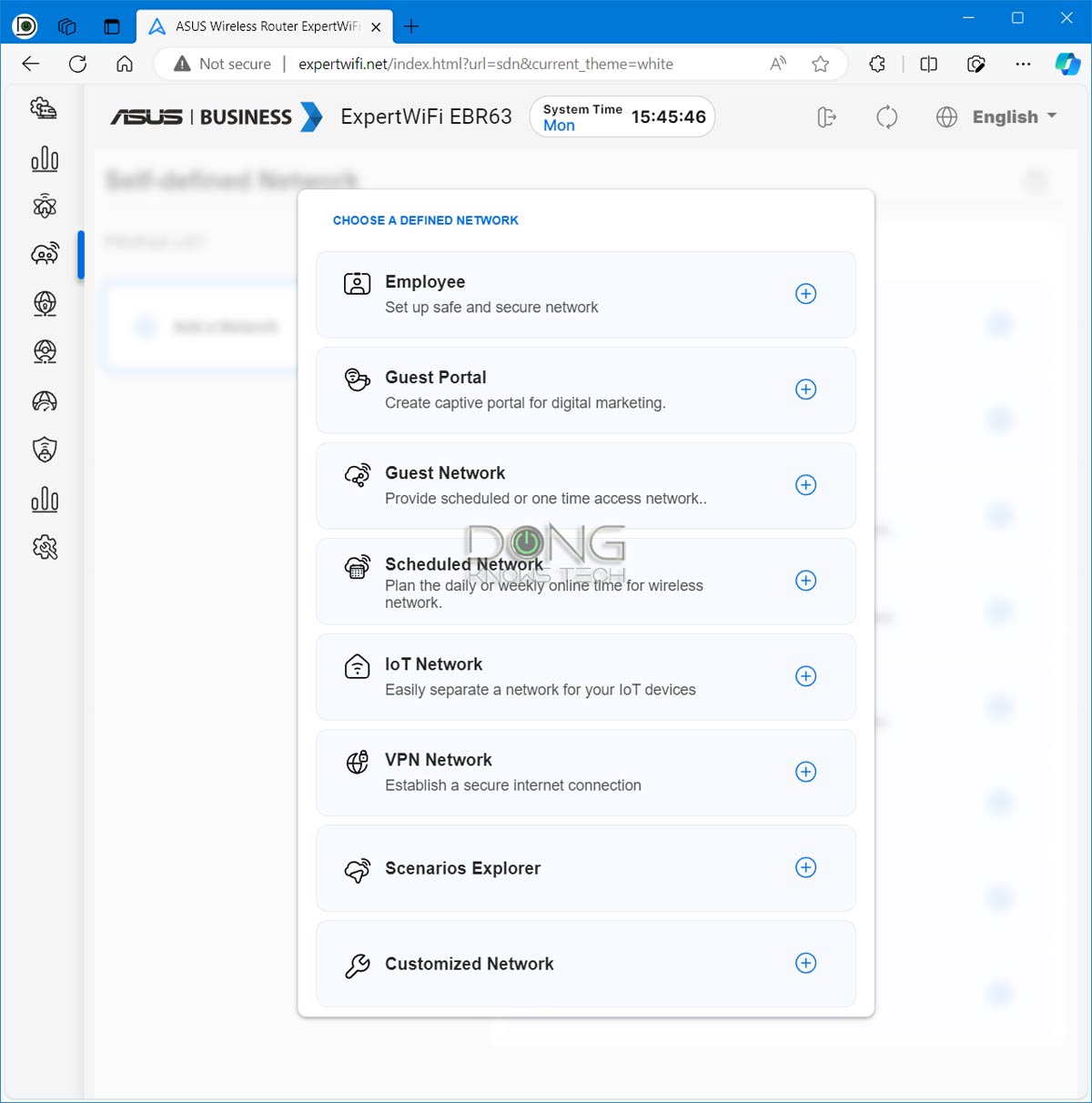Image resolution: width=1092 pixels, height=1103 pixels.
Task: Open the first bar chart sidebar icon
Action: [44, 159]
